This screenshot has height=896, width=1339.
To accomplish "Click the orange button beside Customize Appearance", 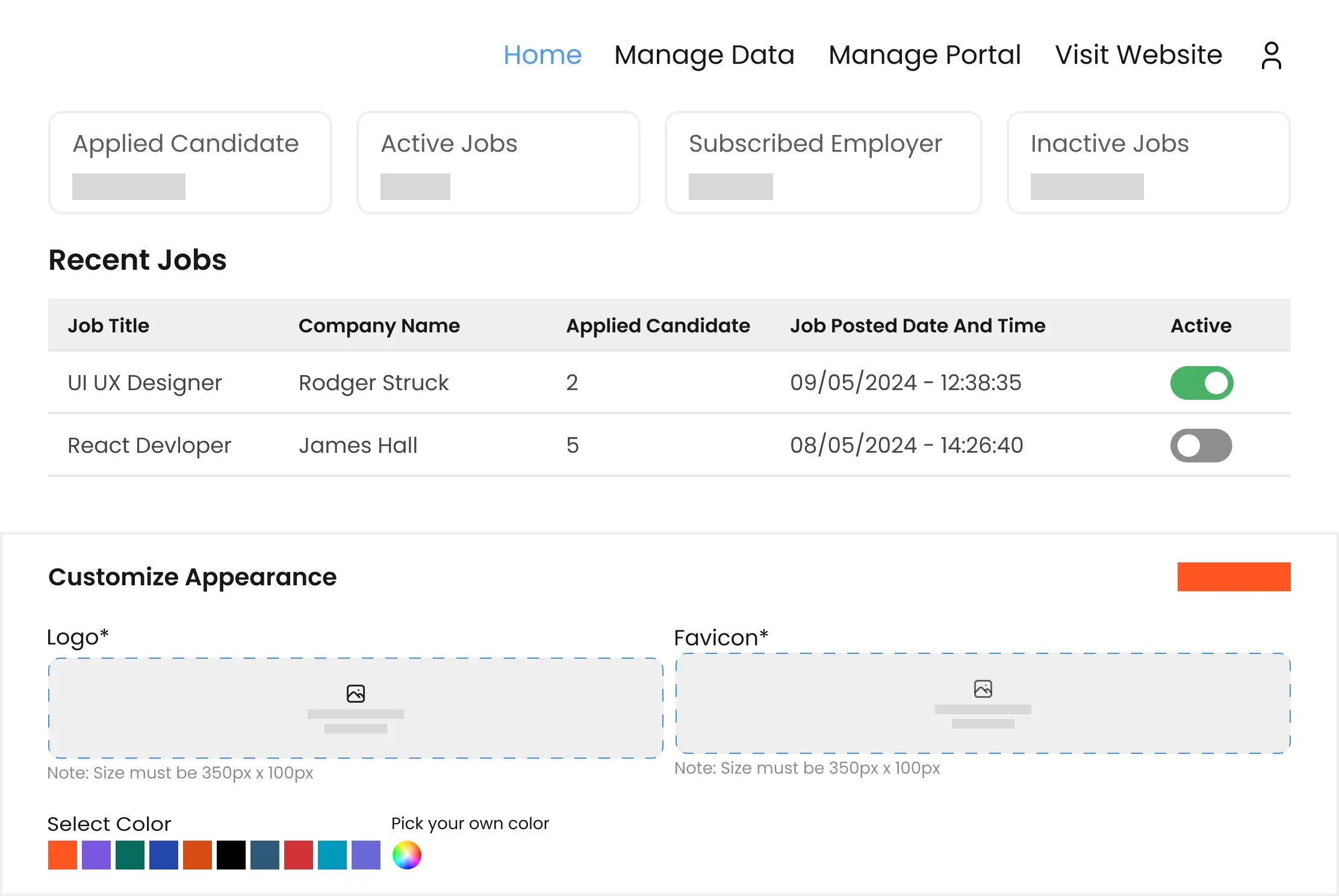I will click(1234, 577).
